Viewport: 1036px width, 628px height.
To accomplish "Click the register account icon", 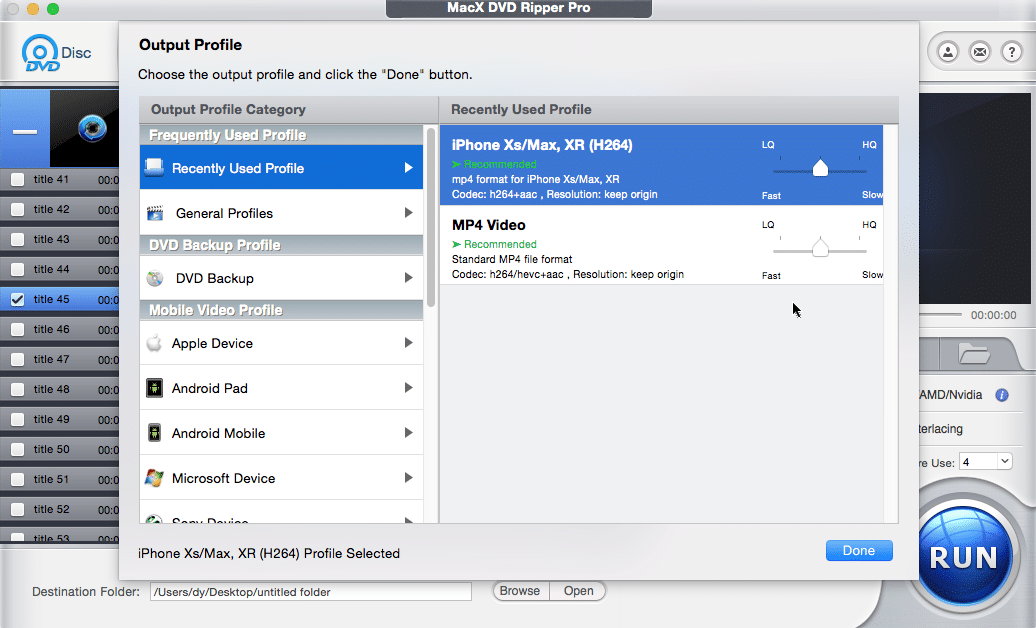I will point(946,51).
